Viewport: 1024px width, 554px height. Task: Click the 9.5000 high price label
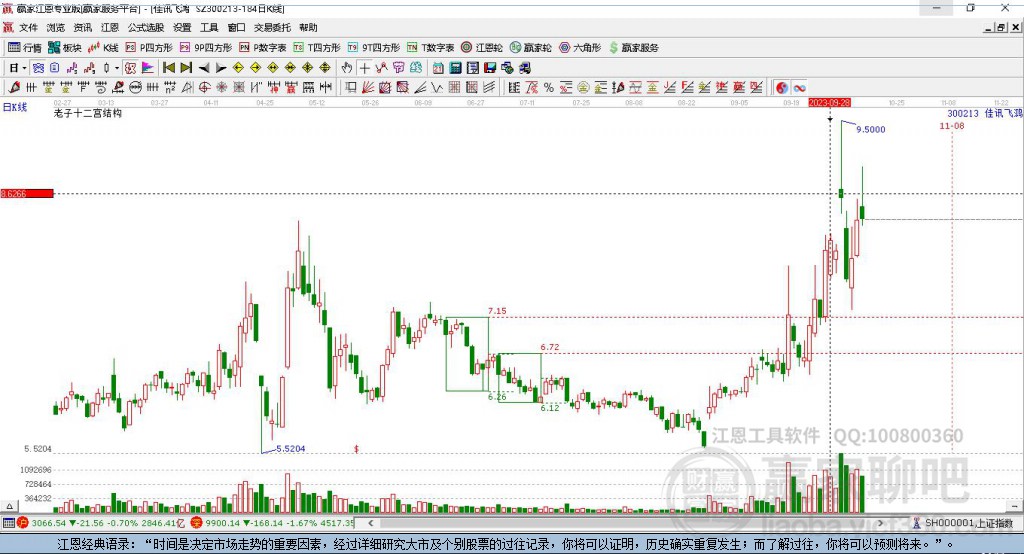tap(871, 129)
